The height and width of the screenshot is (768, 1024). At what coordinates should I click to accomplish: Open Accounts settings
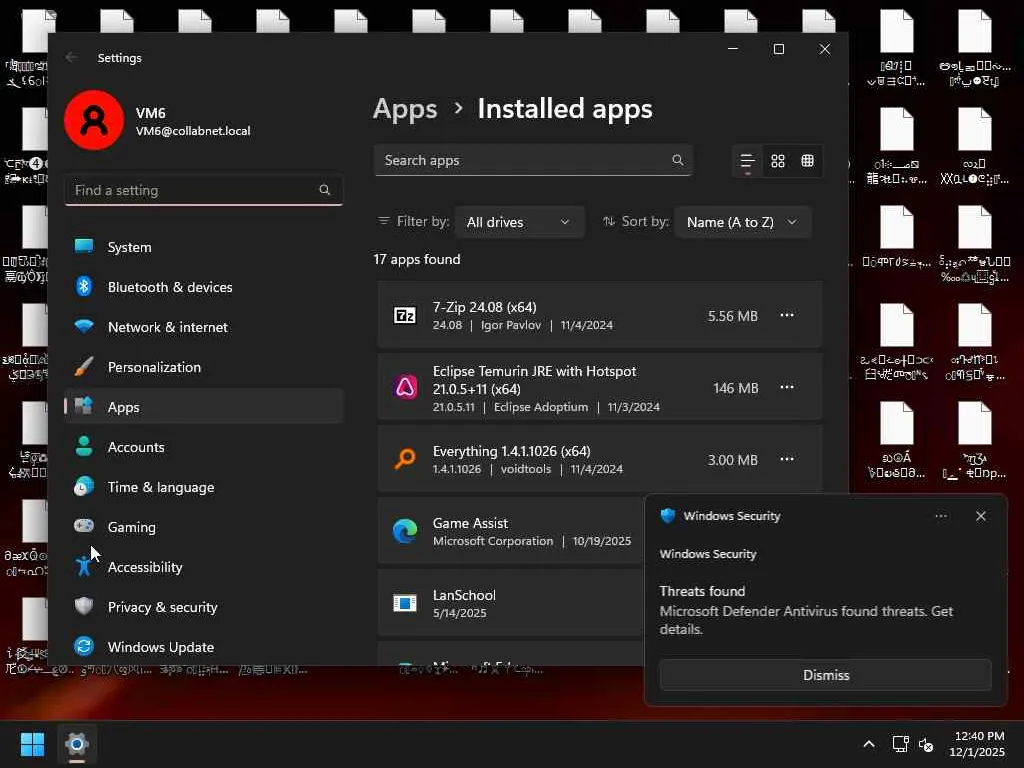pos(204,447)
